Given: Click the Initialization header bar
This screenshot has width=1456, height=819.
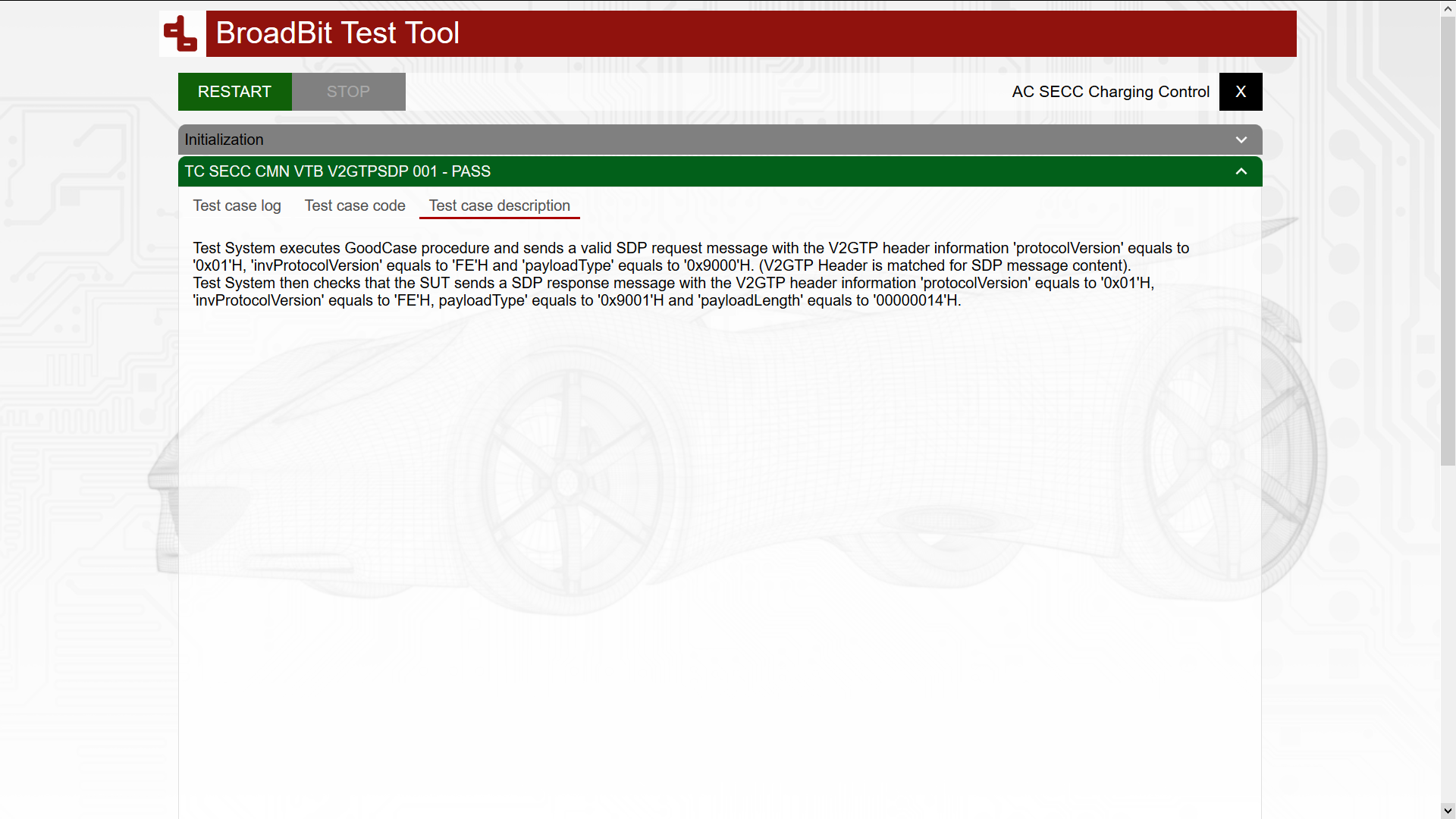Looking at the screenshot, I should (720, 140).
